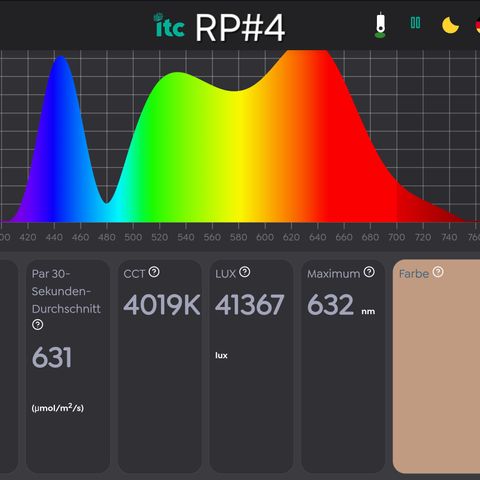The image size is (480, 480).
Task: Open help icon next to Maximum
Action: [x=369, y=272]
